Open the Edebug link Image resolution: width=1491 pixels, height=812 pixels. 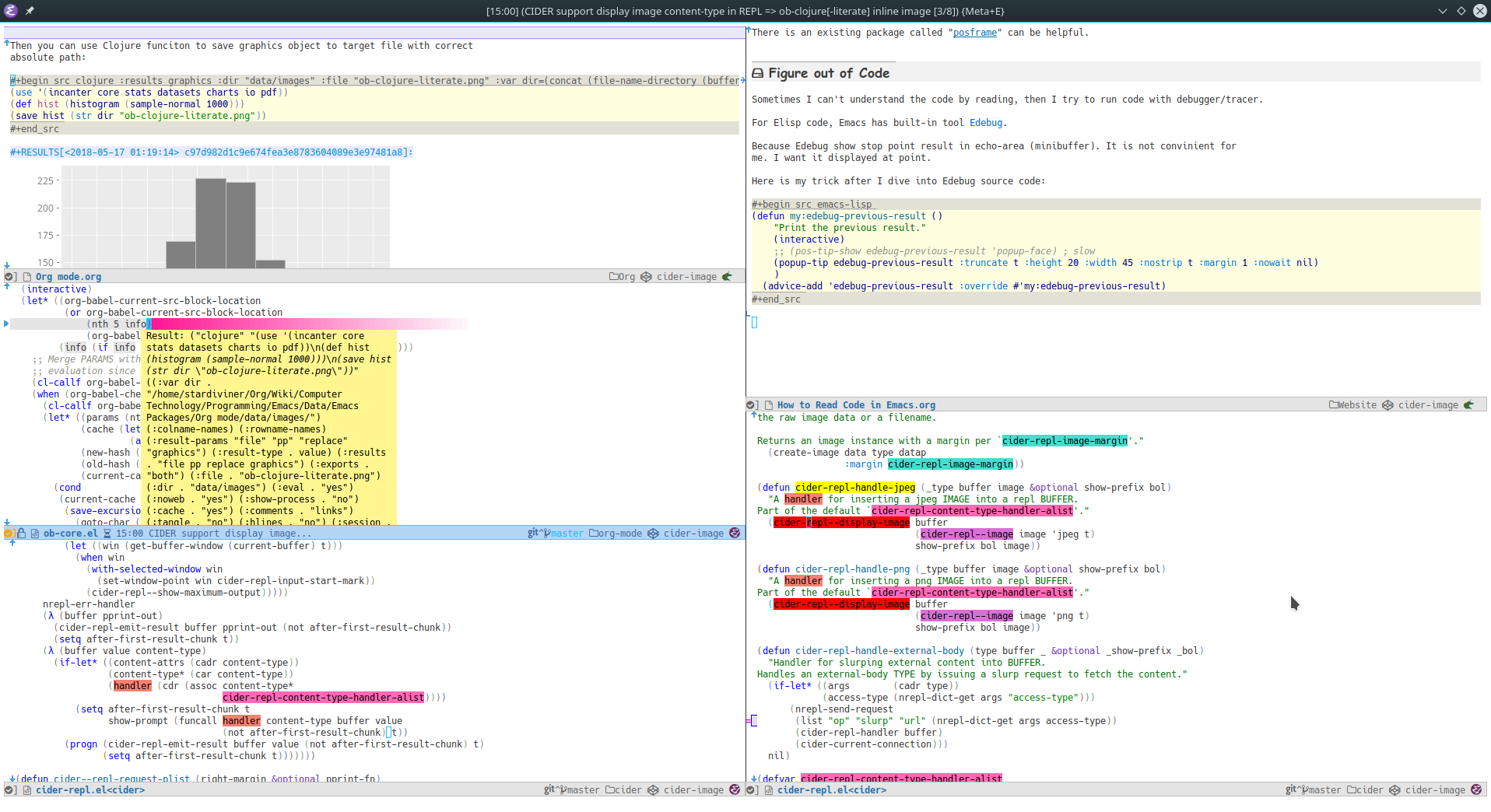pos(986,123)
